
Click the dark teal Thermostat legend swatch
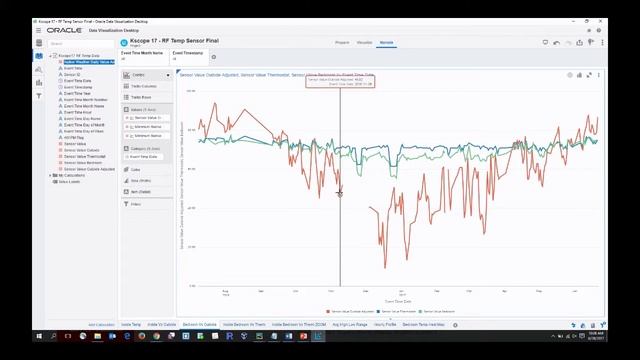[378, 311]
